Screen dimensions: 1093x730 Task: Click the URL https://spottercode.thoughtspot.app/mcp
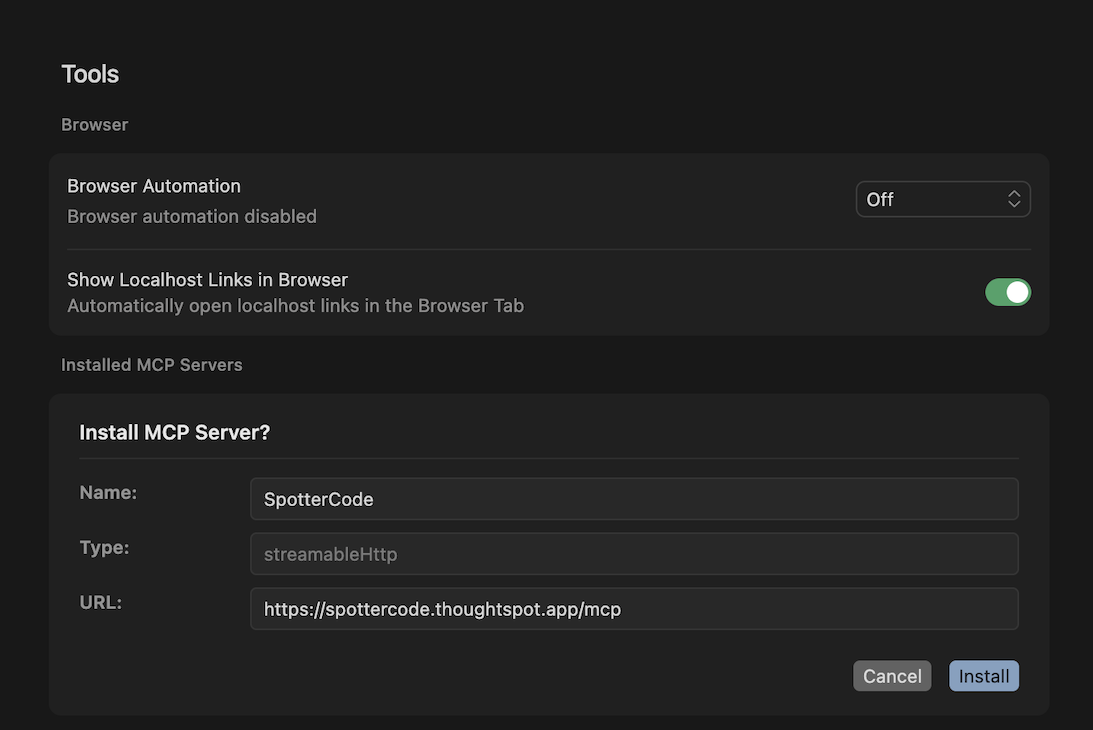442,608
